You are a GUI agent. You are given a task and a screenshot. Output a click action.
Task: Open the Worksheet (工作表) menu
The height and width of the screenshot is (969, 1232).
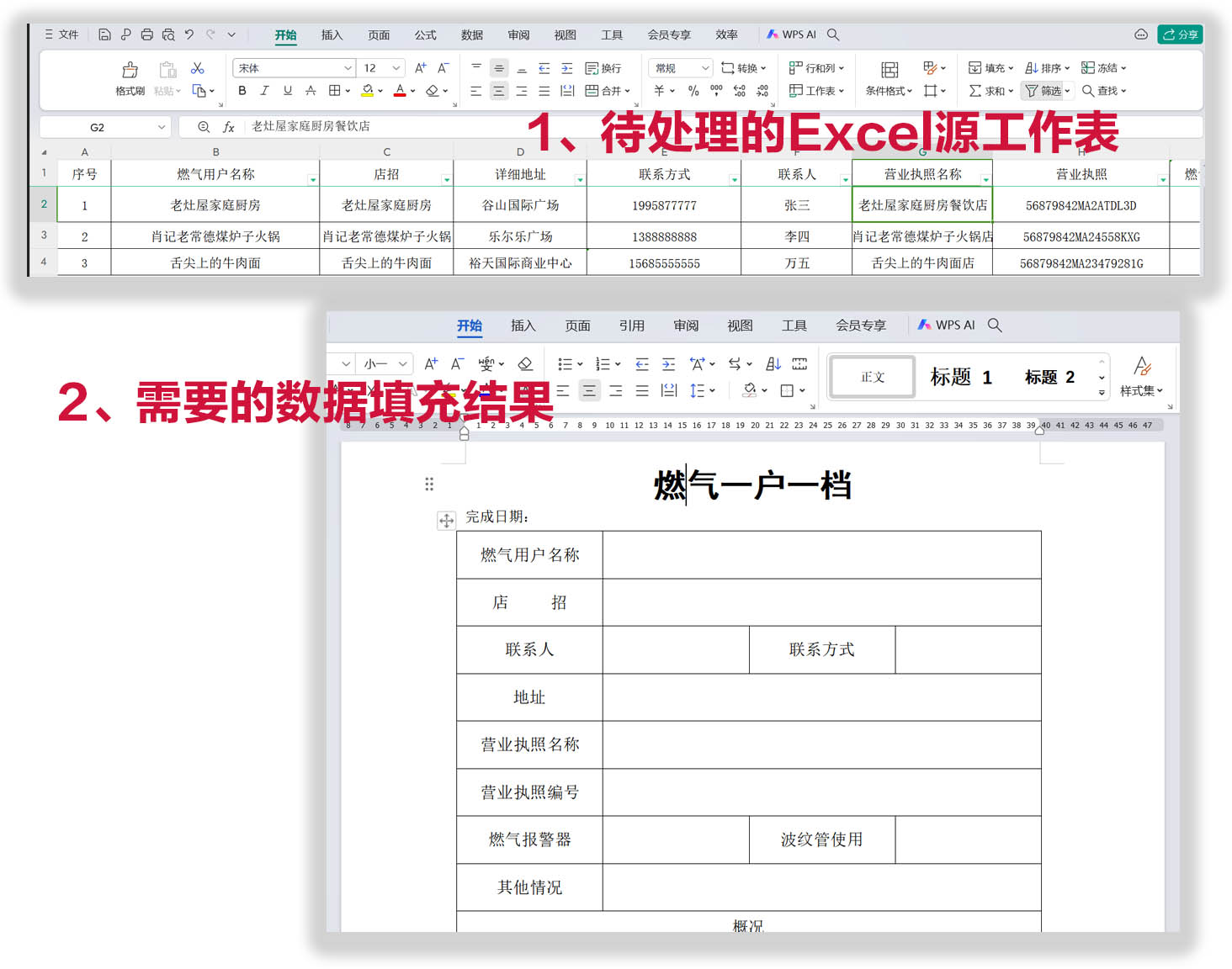pyautogui.click(x=816, y=91)
